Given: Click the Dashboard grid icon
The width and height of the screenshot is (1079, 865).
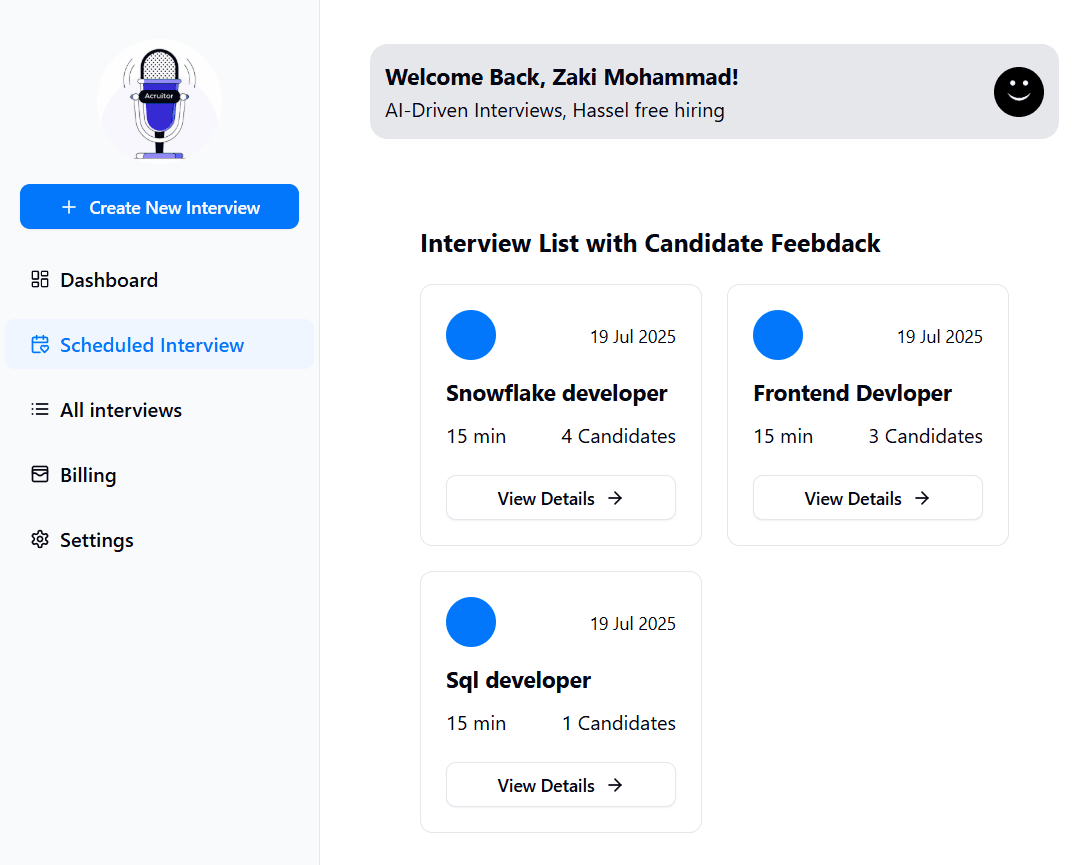Looking at the screenshot, I should click(40, 279).
